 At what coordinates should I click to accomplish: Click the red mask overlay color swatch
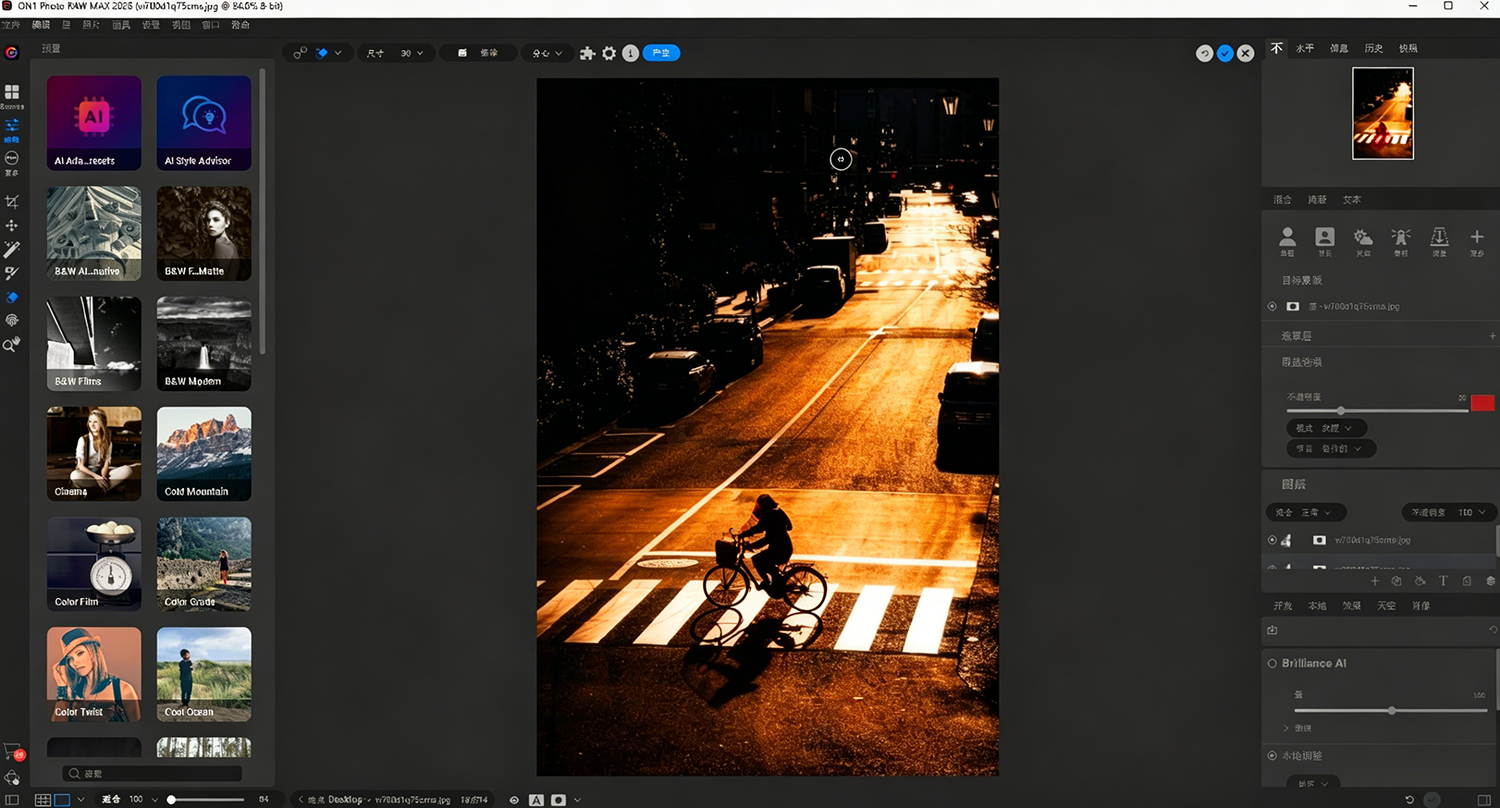click(x=1482, y=402)
